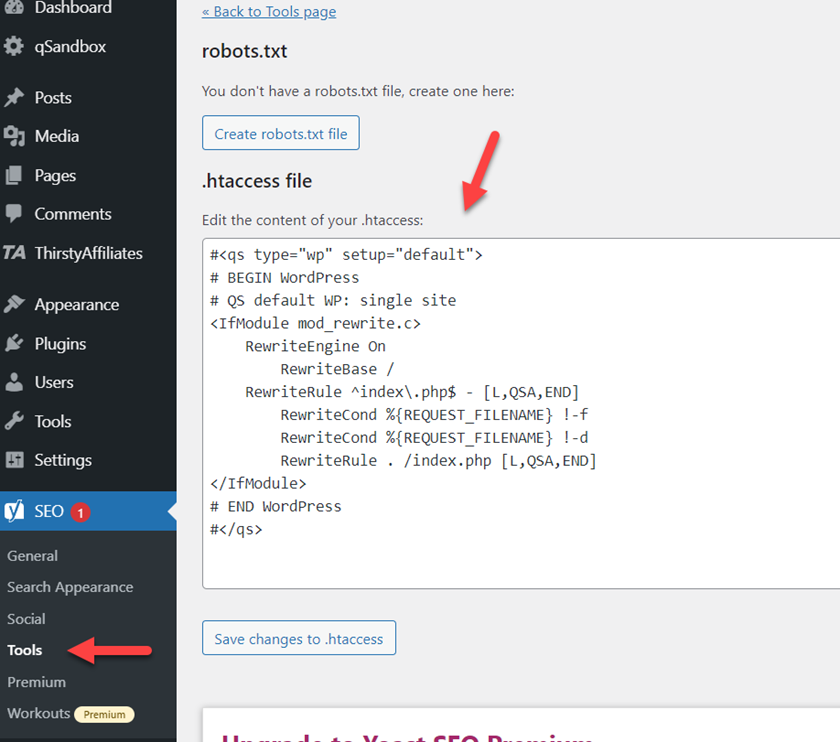This screenshot has height=742, width=840.
Task: Click the '#</qs>' closing line
Action: (x=236, y=529)
